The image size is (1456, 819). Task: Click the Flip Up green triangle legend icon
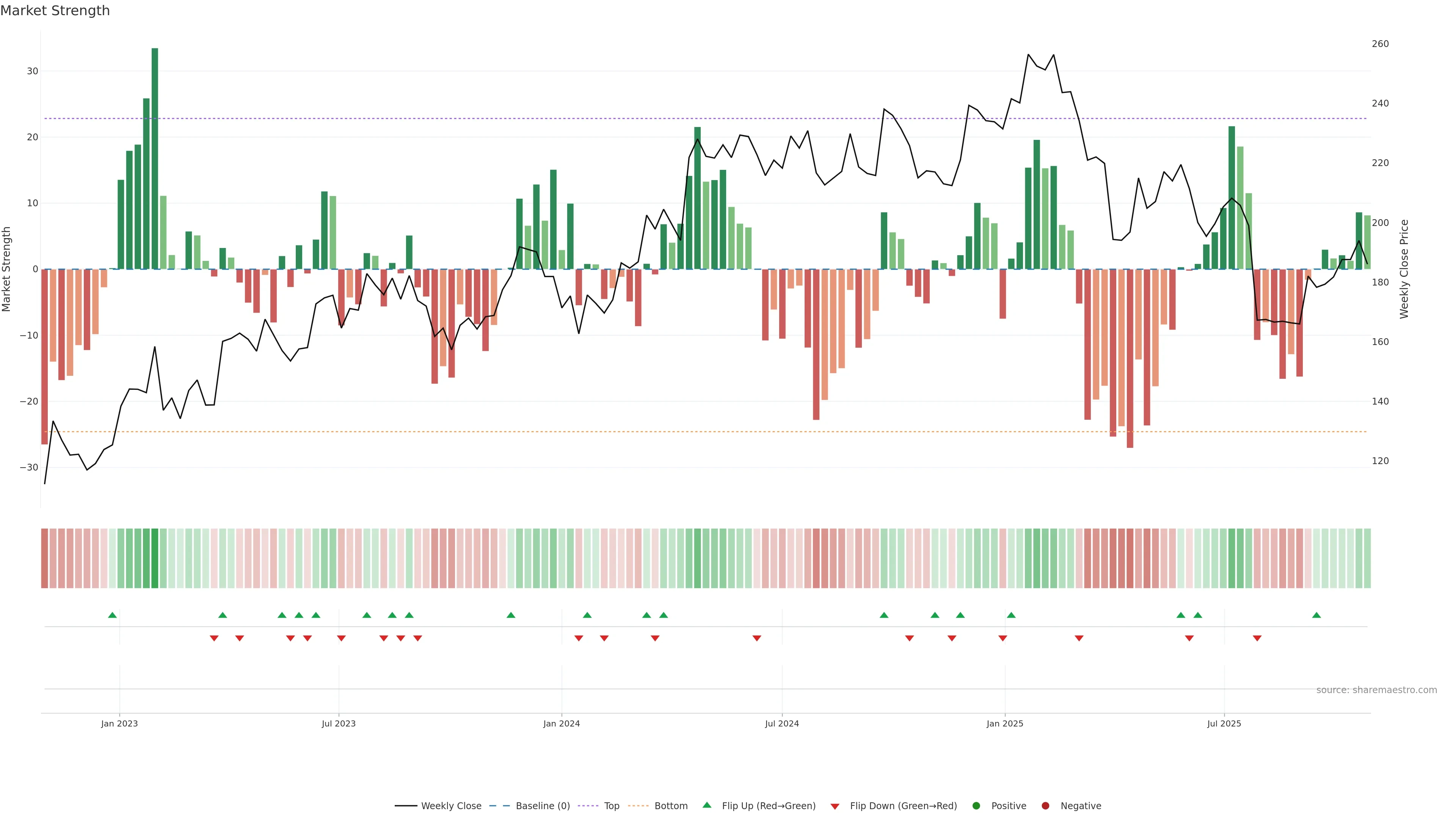coord(706,805)
